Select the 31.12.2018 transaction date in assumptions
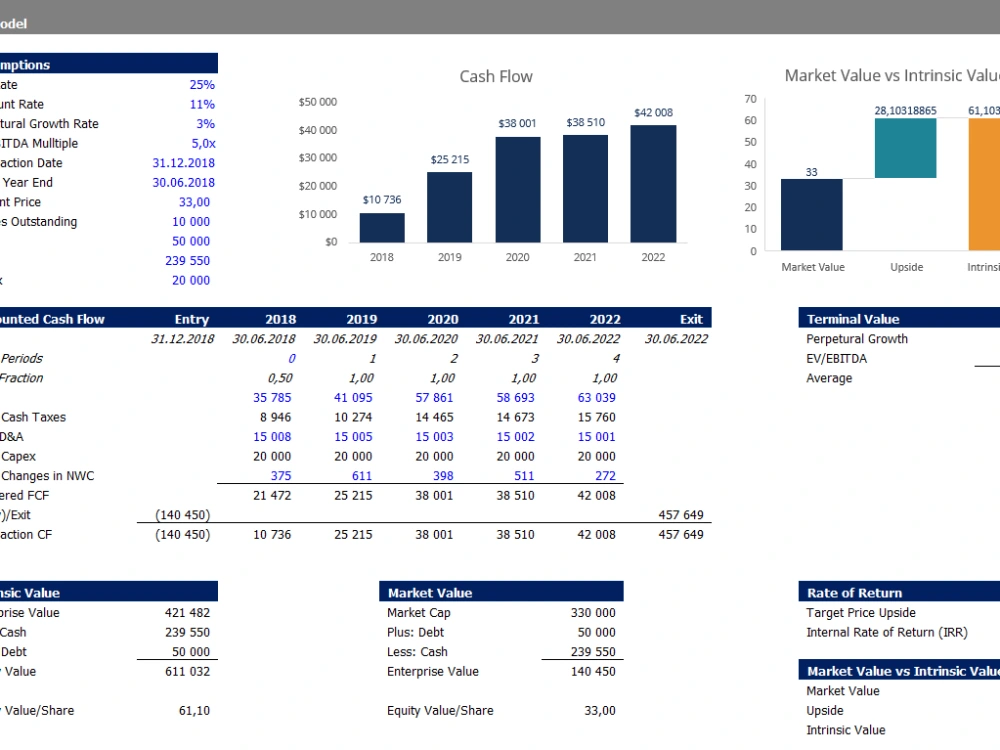 183,163
